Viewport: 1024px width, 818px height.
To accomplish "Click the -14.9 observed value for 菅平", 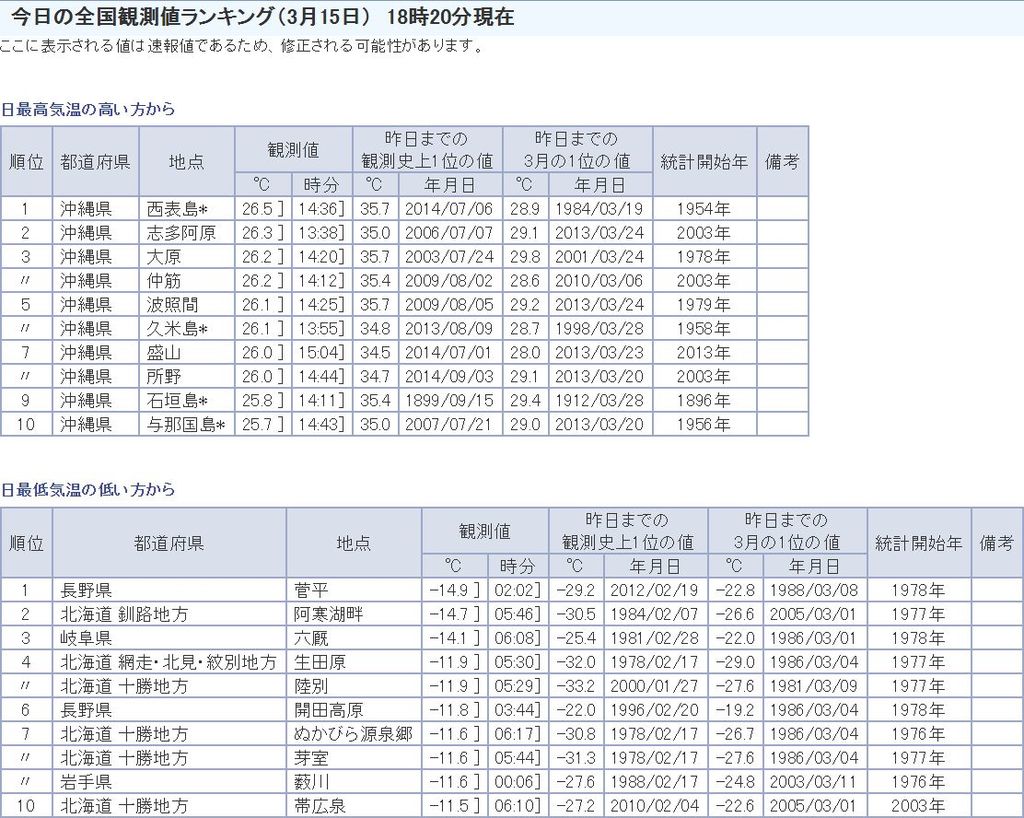I will [x=450, y=590].
